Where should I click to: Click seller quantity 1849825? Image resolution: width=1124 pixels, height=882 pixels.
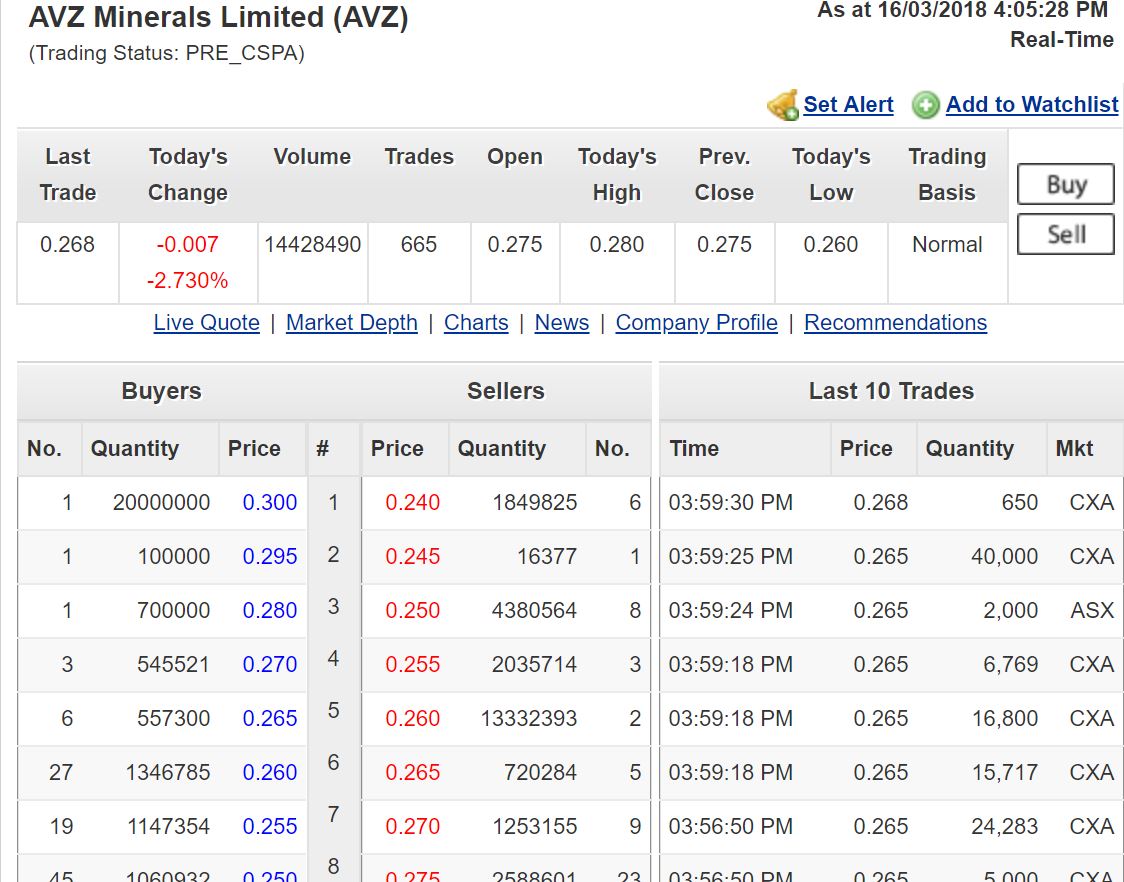click(x=534, y=503)
